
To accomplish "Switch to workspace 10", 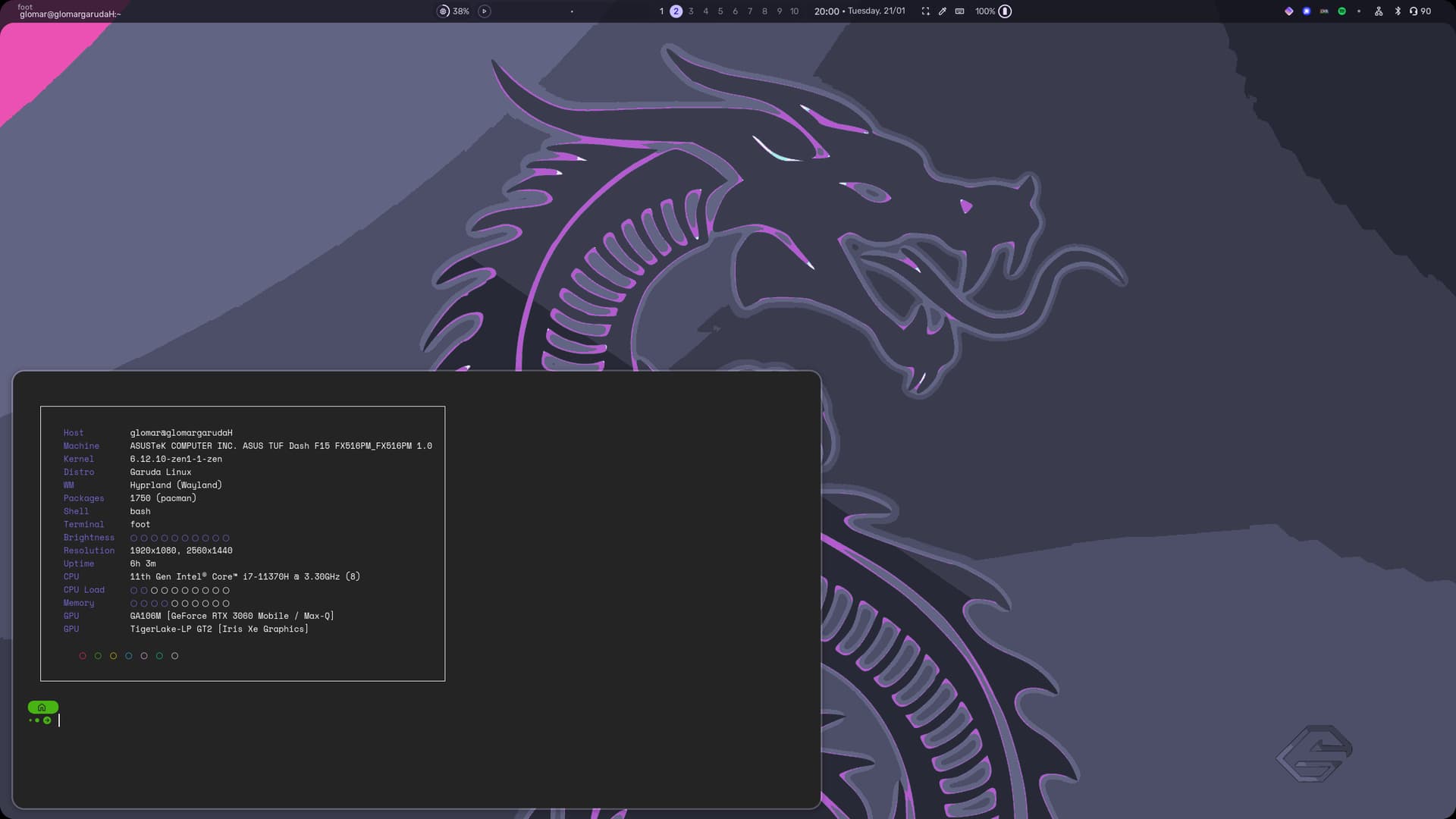I will pyautogui.click(x=795, y=11).
